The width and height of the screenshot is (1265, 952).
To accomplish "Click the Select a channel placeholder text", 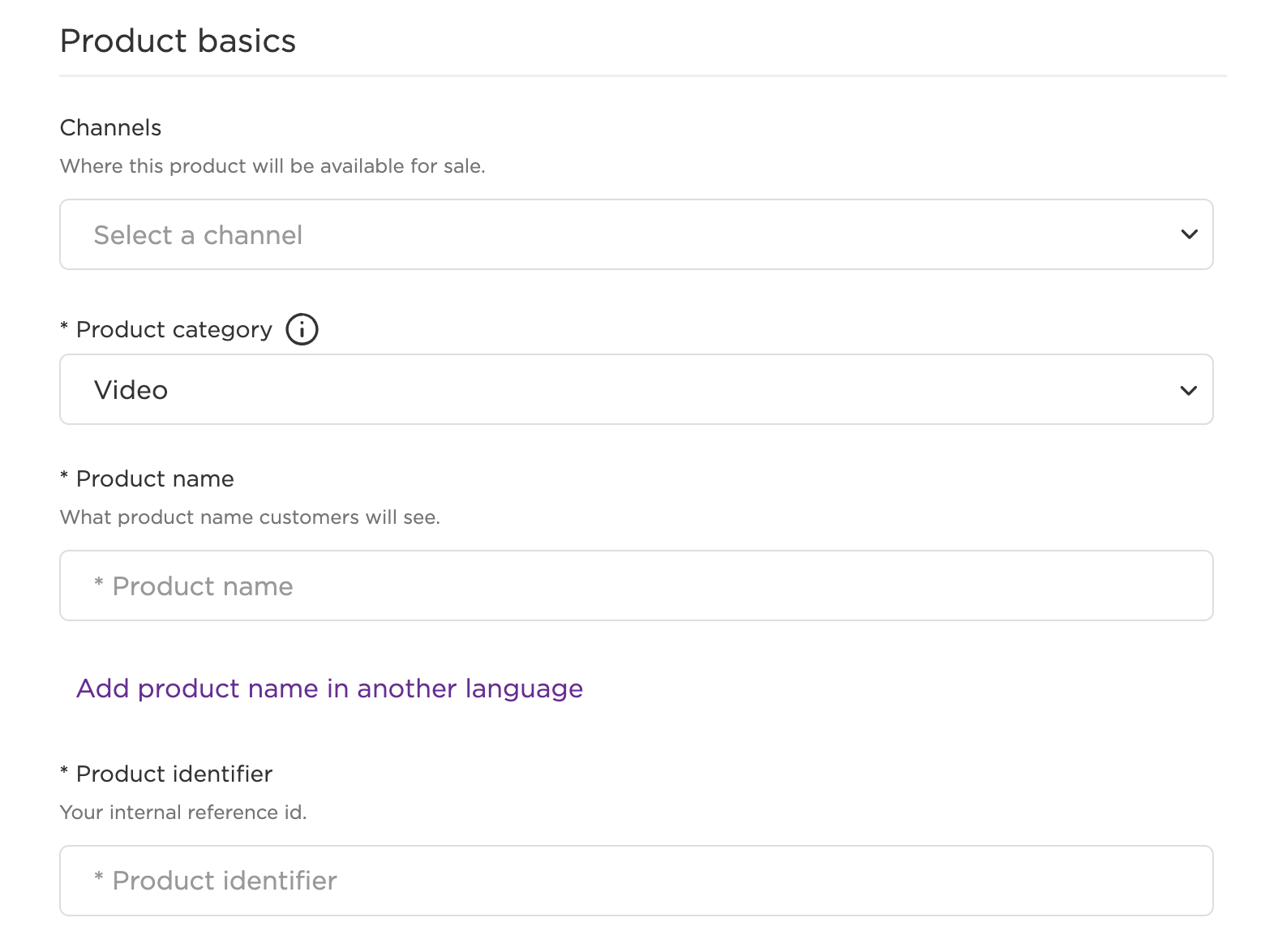I will tap(198, 235).
